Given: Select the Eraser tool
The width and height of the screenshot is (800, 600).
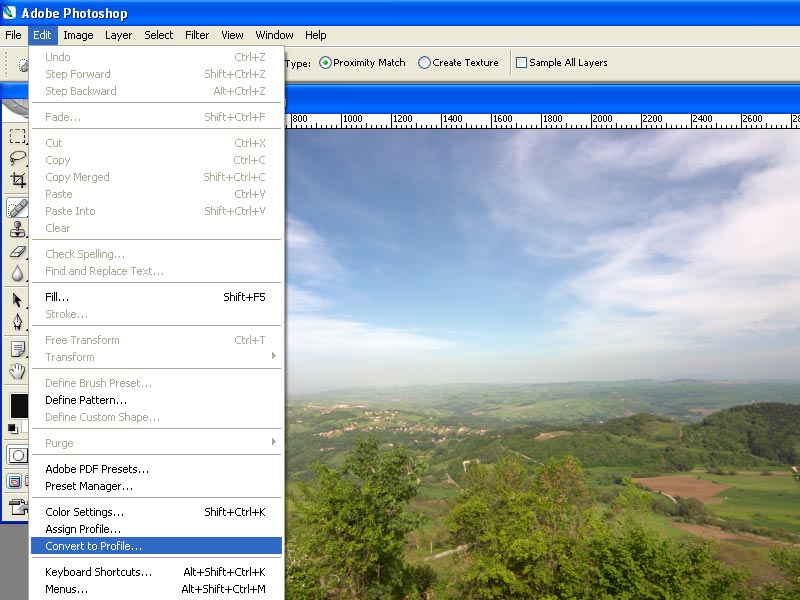Looking at the screenshot, I should coord(17,252).
